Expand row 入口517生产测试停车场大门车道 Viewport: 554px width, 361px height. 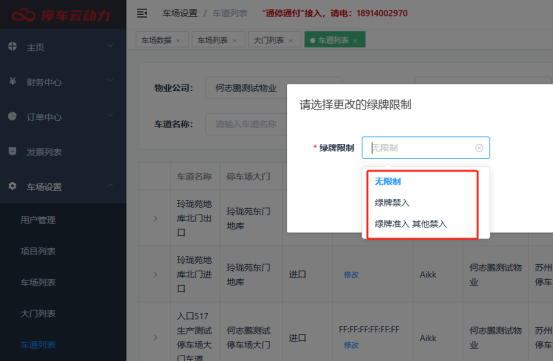pos(155,338)
